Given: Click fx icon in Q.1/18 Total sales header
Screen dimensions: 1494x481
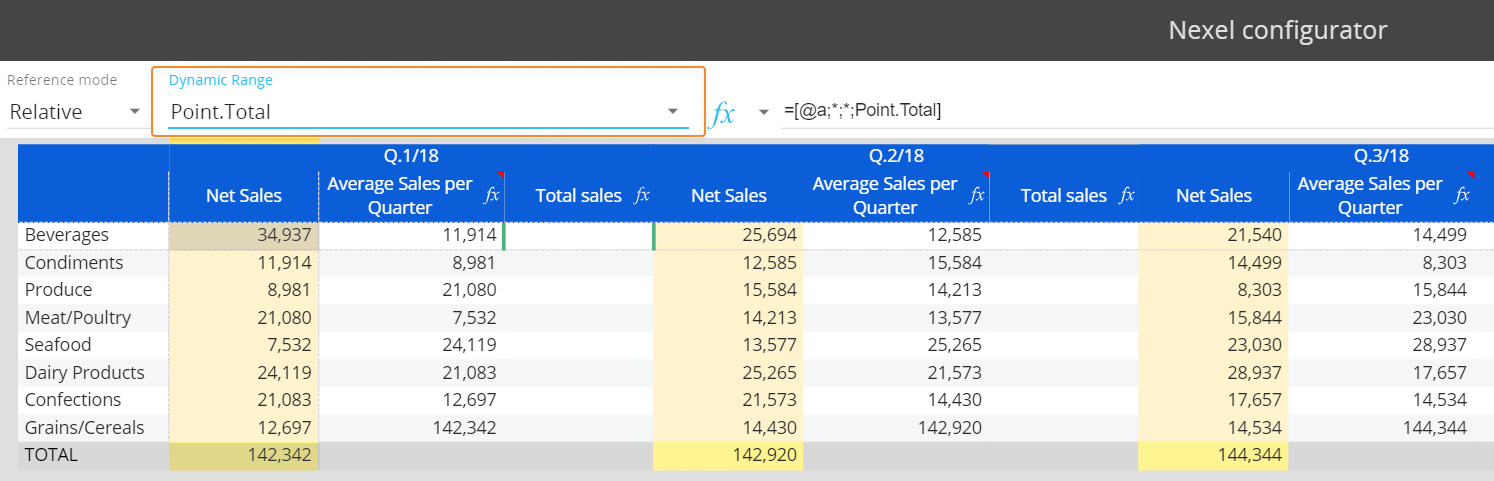Looking at the screenshot, I should pyautogui.click(x=642, y=195).
